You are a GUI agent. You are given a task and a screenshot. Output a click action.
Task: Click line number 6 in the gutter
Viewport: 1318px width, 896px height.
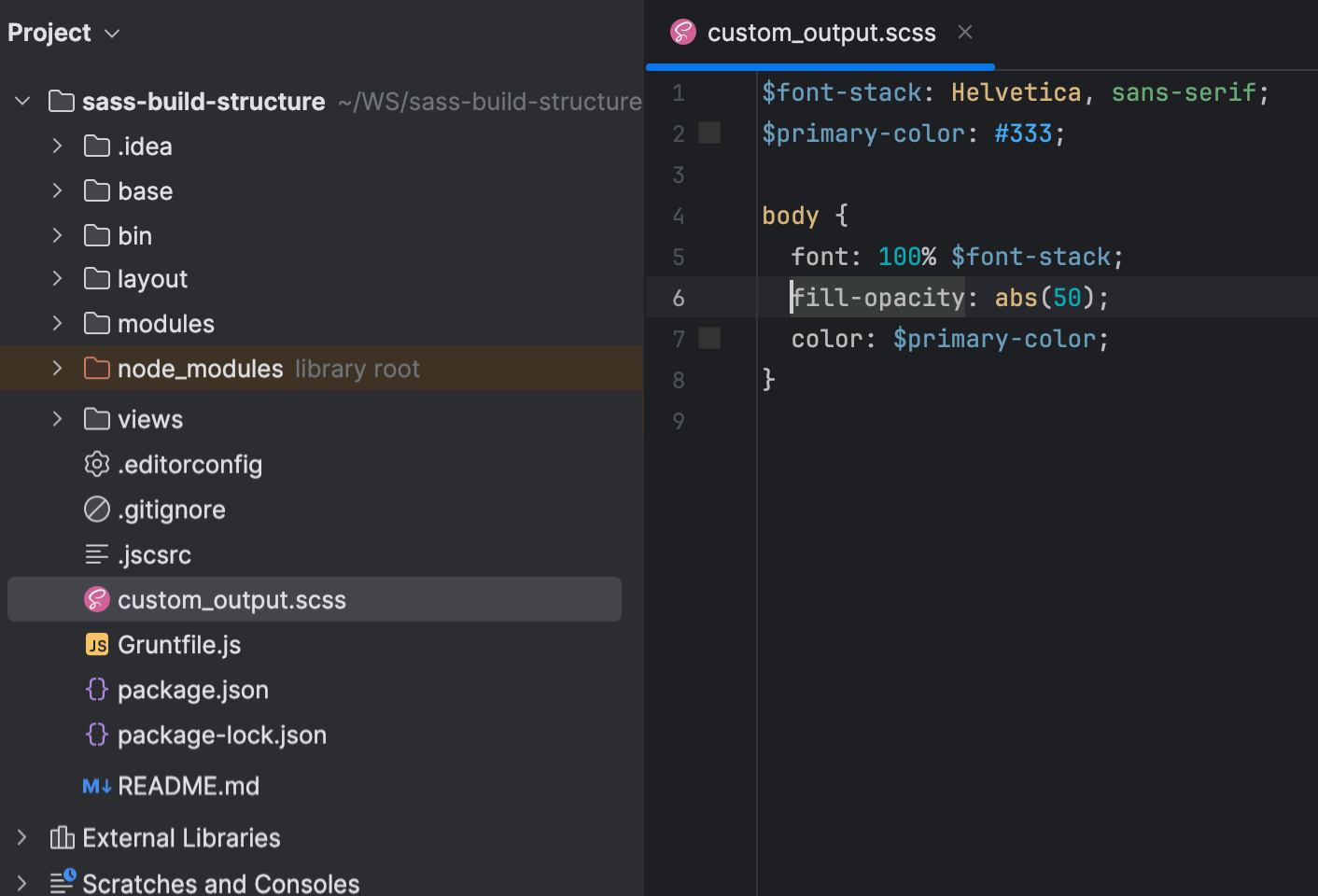click(679, 297)
